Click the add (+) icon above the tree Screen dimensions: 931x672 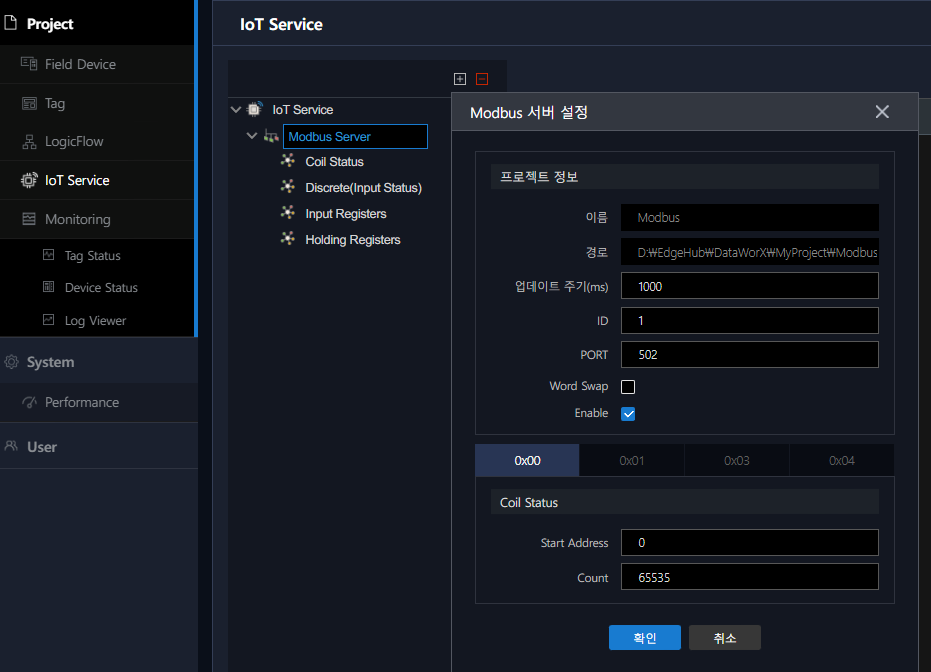(x=460, y=79)
